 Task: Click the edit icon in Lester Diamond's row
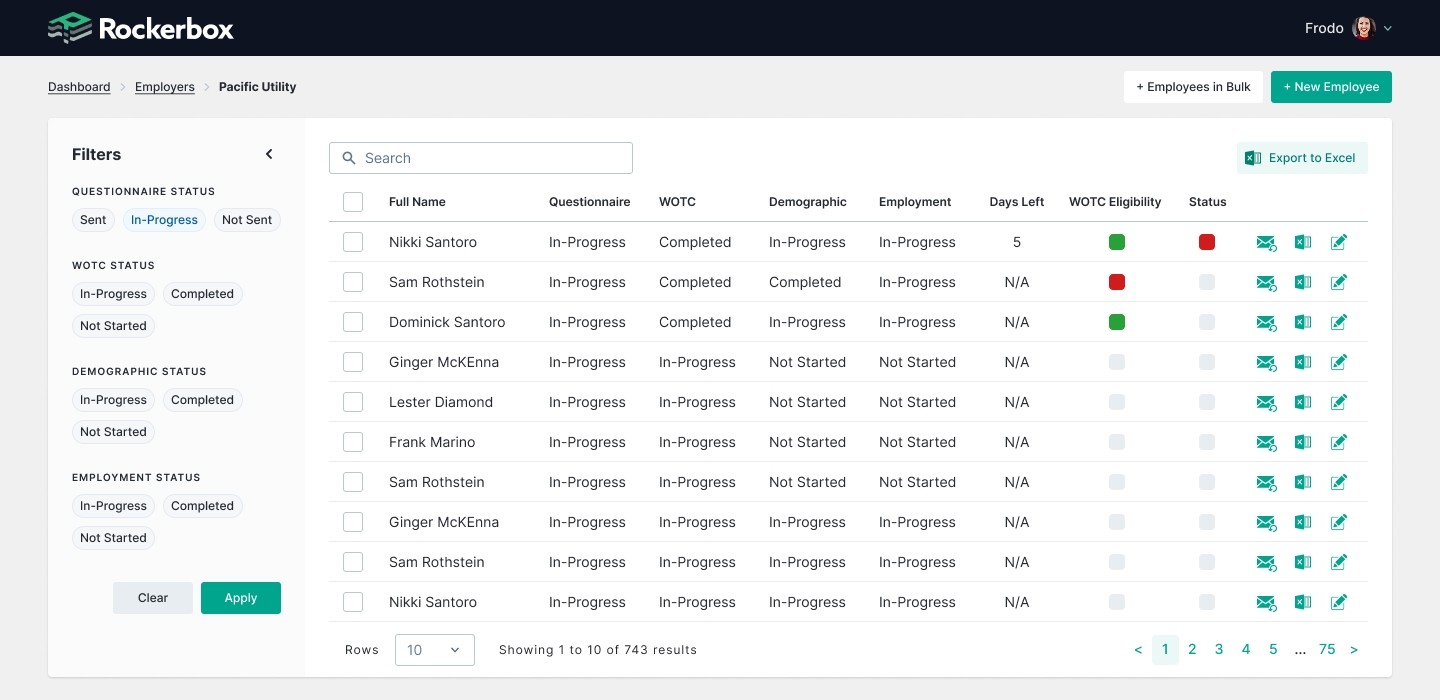point(1339,402)
